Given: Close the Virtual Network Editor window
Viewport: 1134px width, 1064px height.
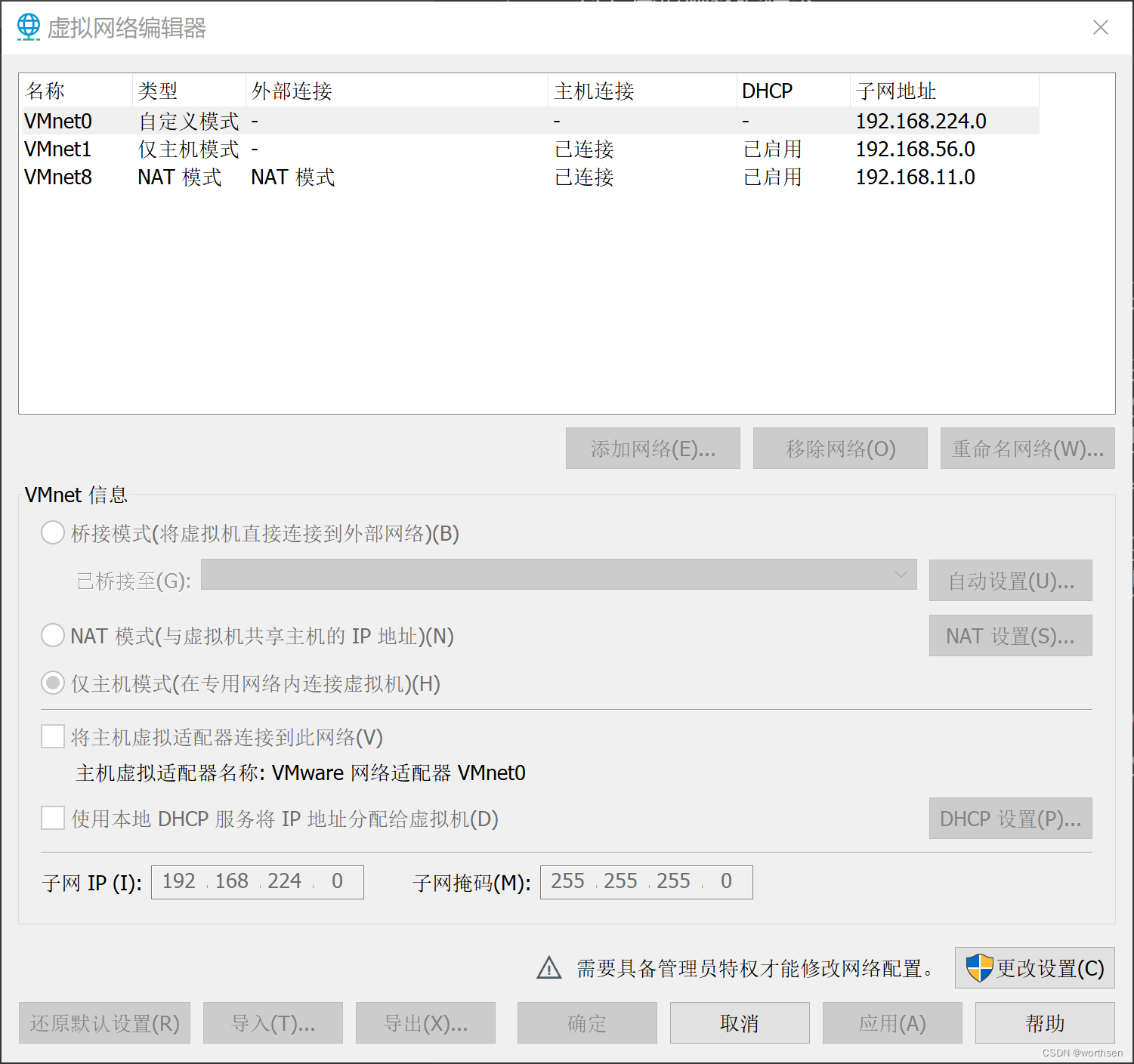Looking at the screenshot, I should click(1101, 27).
